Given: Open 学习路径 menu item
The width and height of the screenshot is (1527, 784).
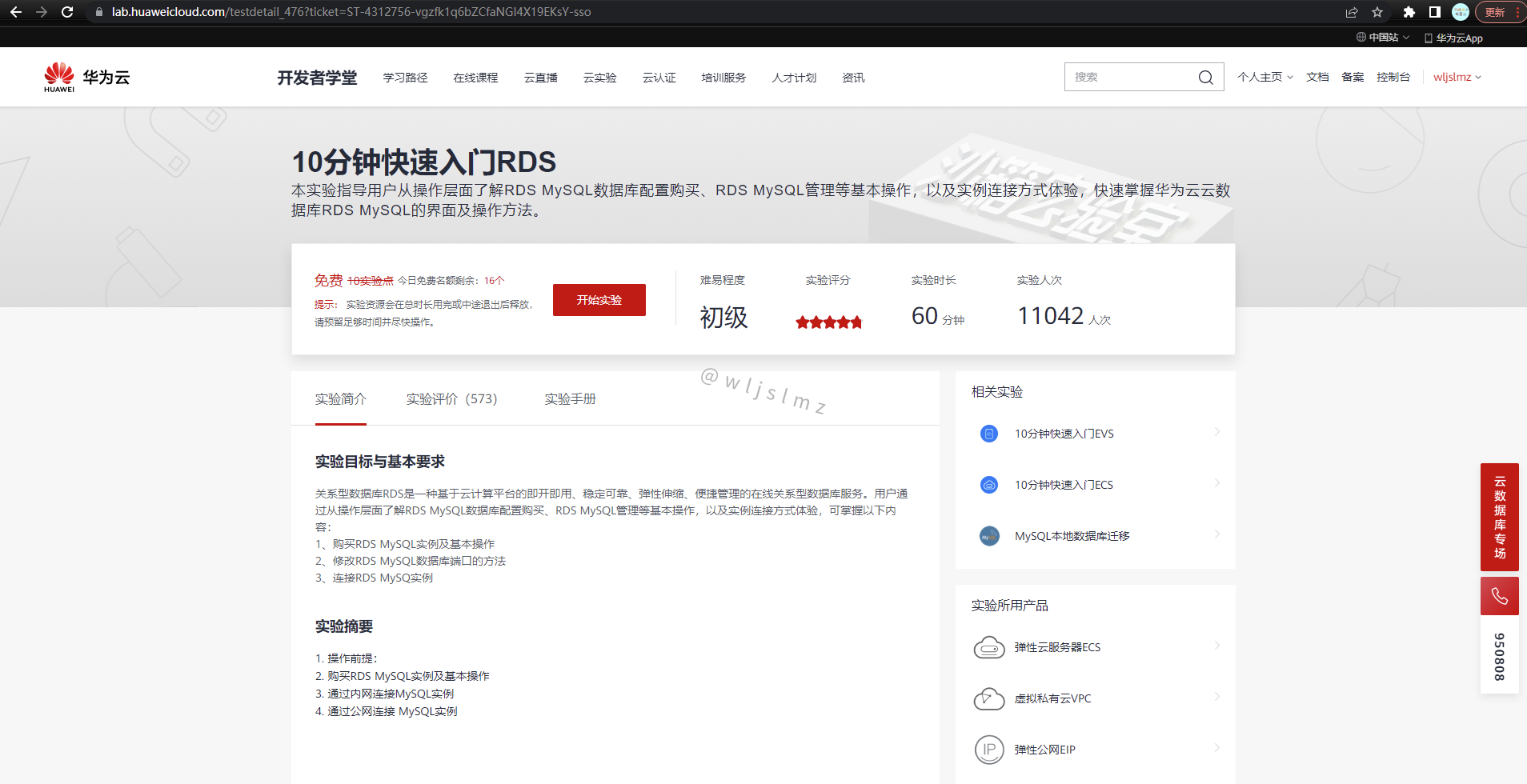Looking at the screenshot, I should coord(405,78).
